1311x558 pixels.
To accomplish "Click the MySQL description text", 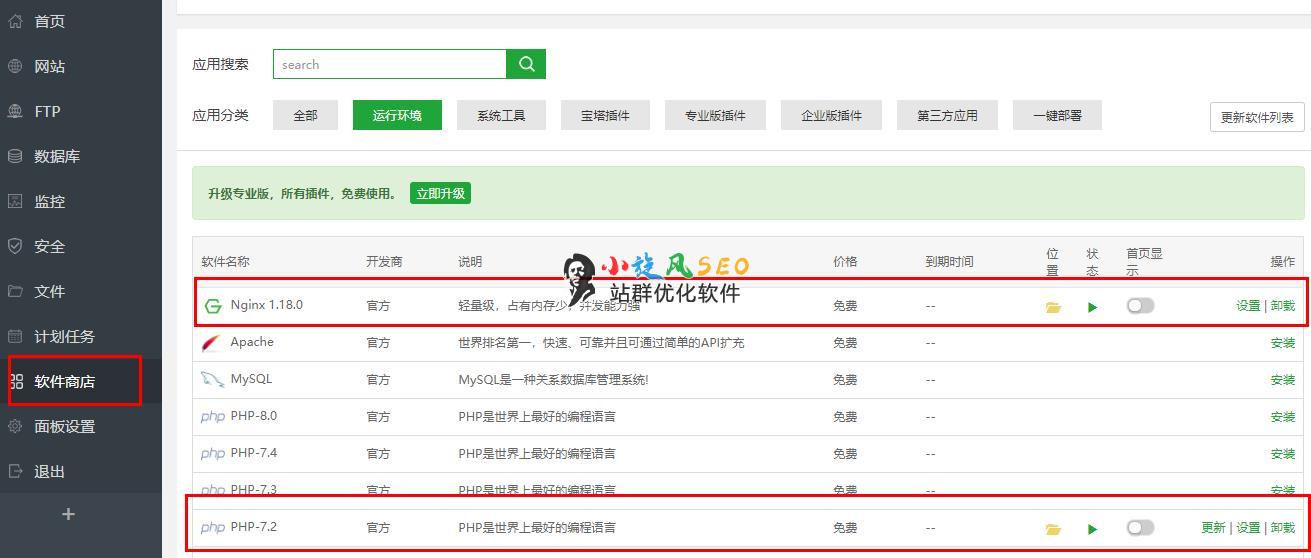I will click(x=553, y=380).
